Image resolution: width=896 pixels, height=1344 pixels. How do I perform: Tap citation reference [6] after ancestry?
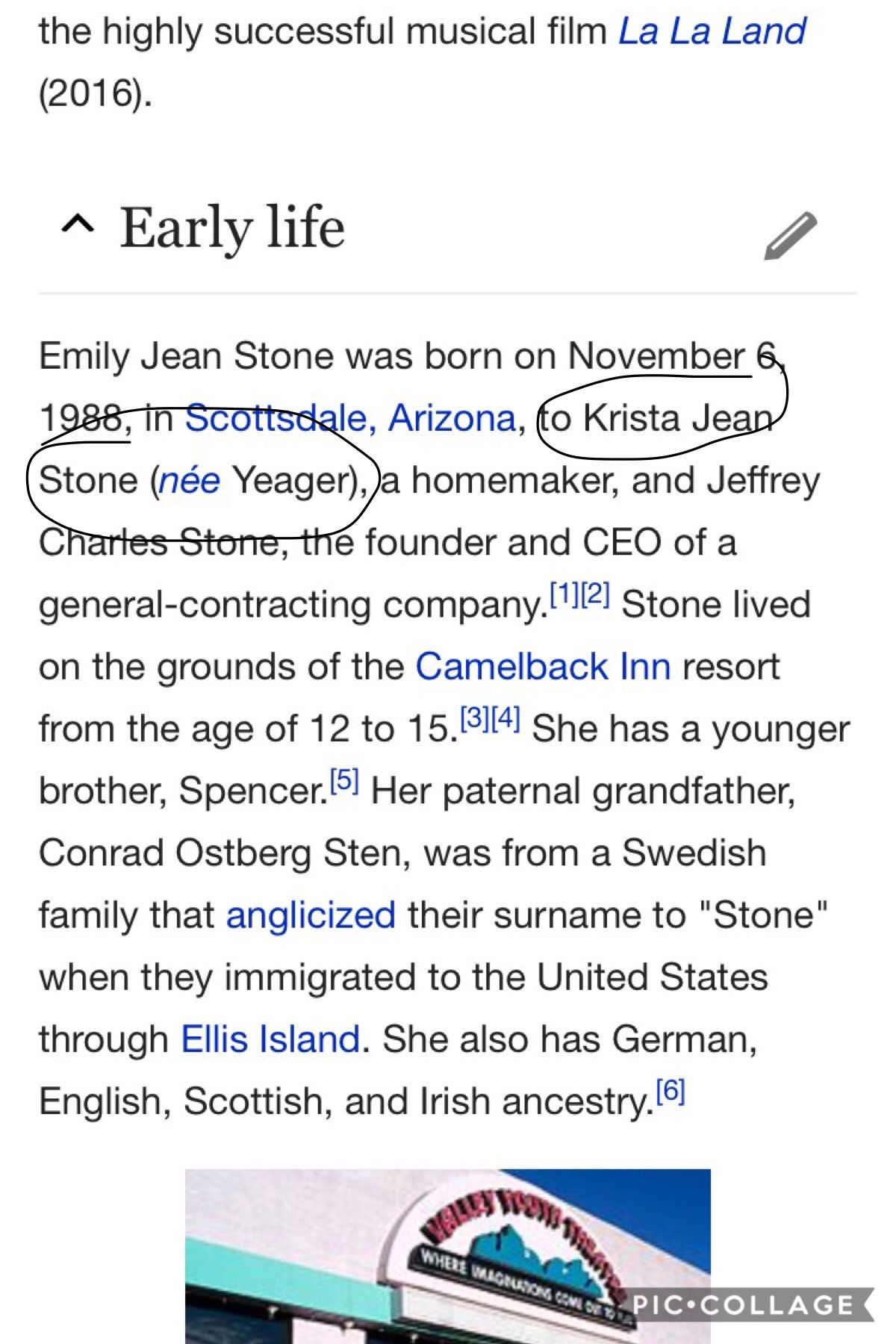tap(670, 1092)
